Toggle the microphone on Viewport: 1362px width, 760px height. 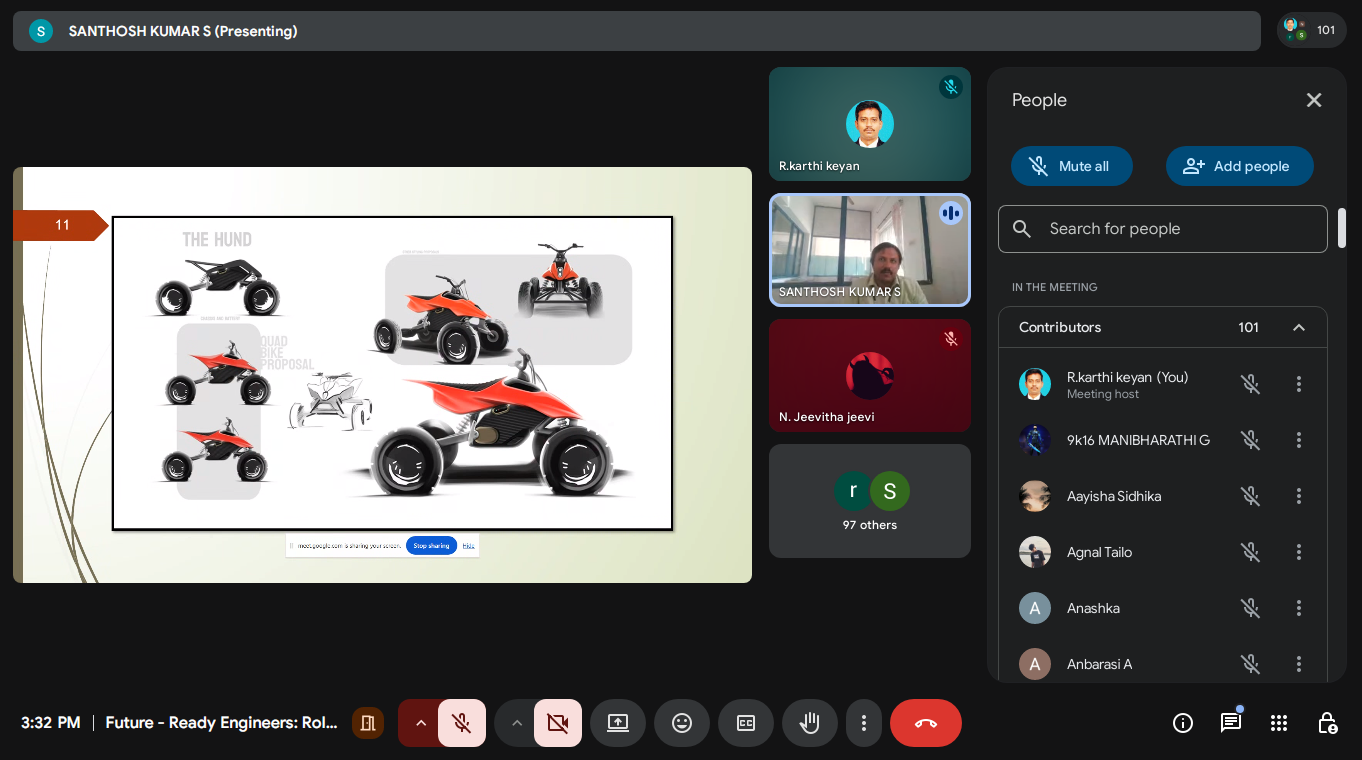tap(462, 723)
